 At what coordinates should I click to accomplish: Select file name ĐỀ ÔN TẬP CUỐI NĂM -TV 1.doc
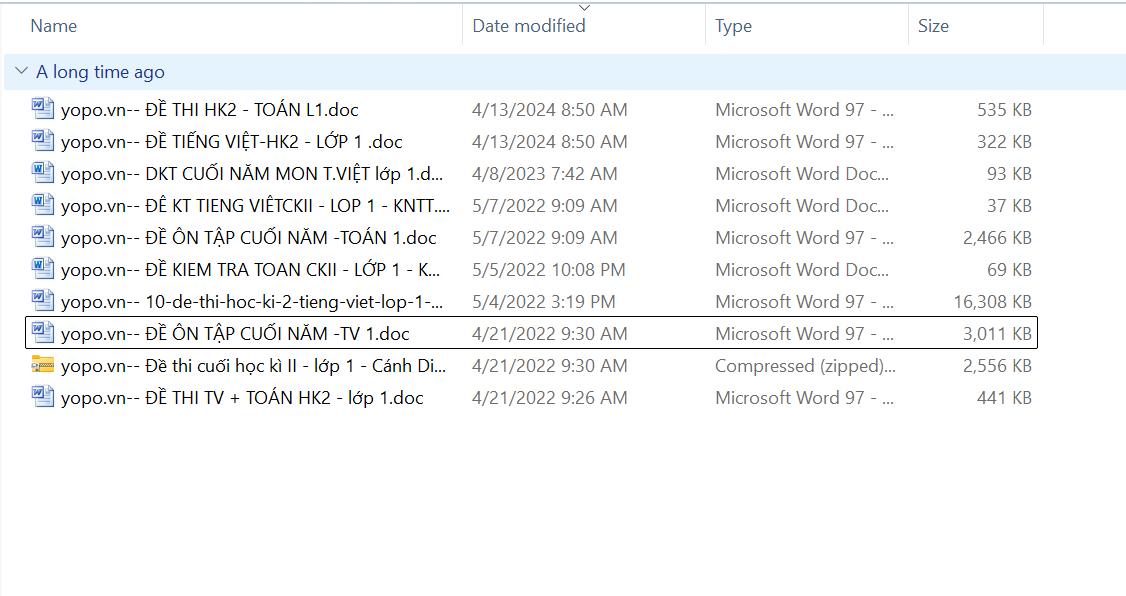tap(235, 333)
